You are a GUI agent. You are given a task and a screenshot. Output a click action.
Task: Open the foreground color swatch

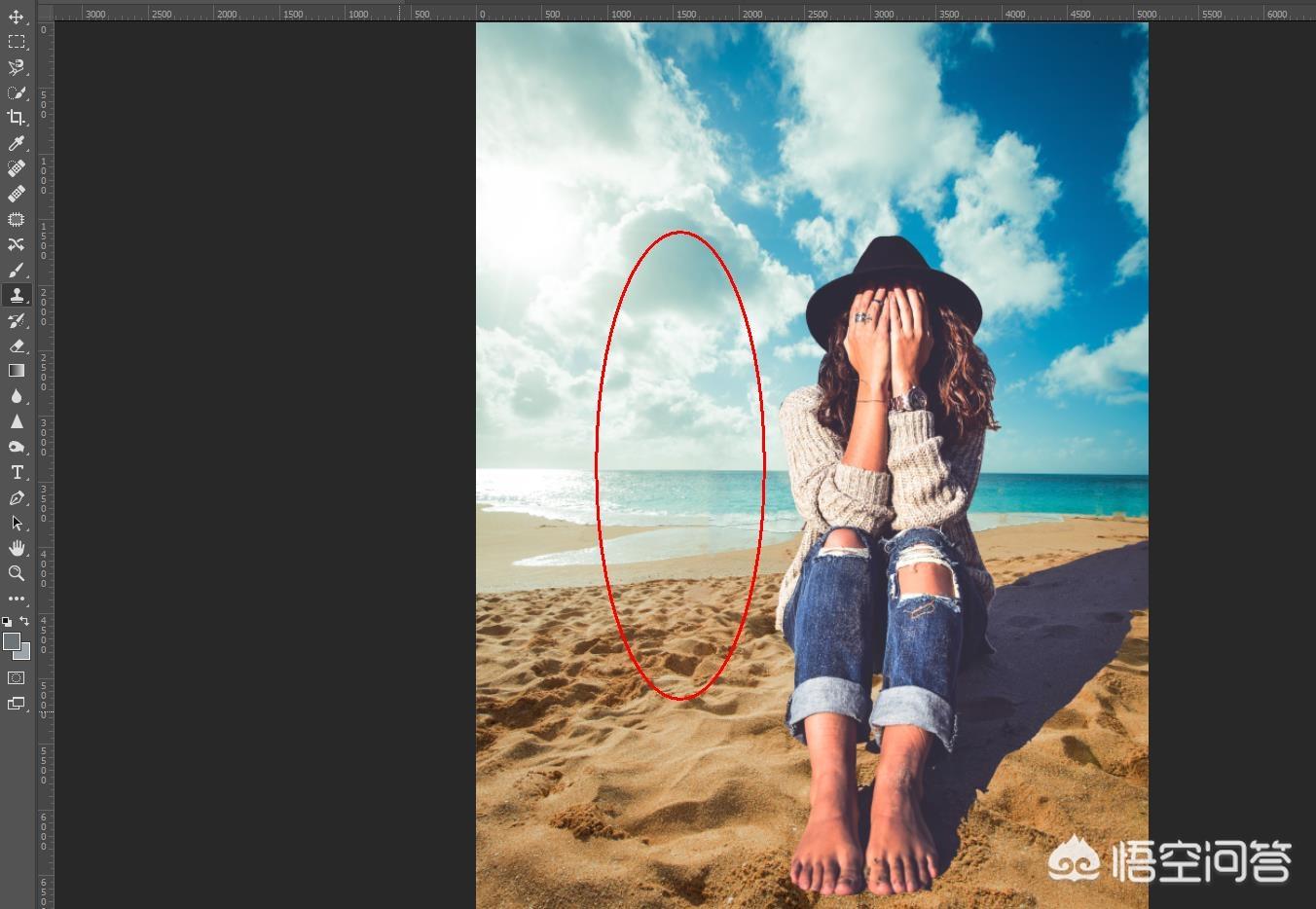(12, 640)
